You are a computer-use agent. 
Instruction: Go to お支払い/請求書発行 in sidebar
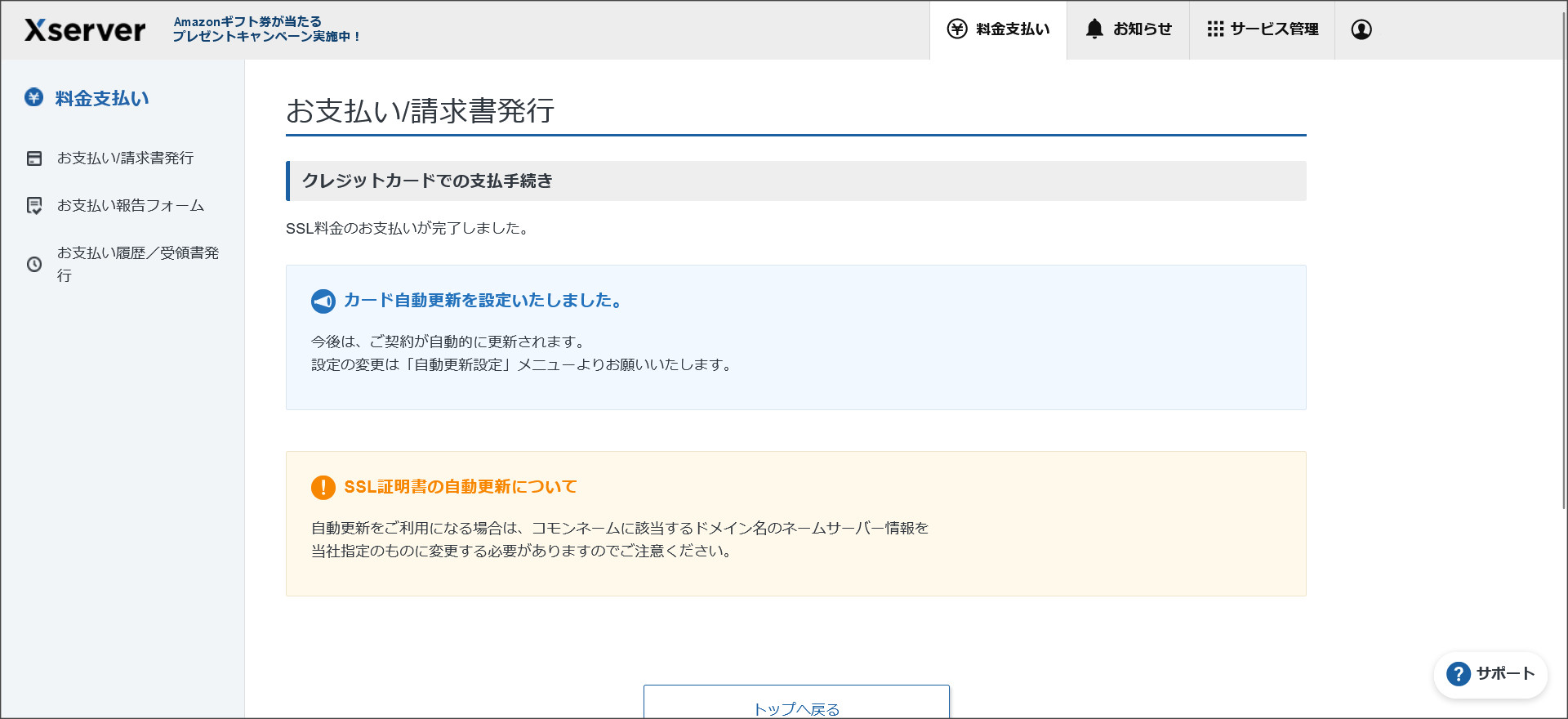tap(125, 158)
